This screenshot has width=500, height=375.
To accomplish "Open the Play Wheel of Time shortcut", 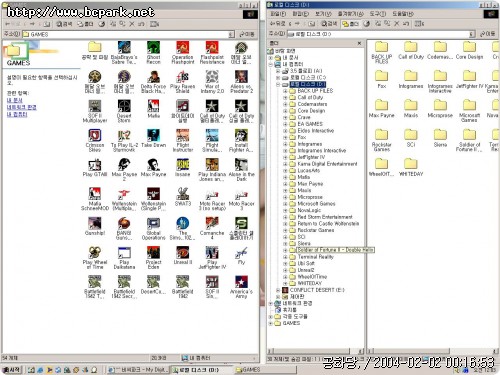I will (95, 258).
